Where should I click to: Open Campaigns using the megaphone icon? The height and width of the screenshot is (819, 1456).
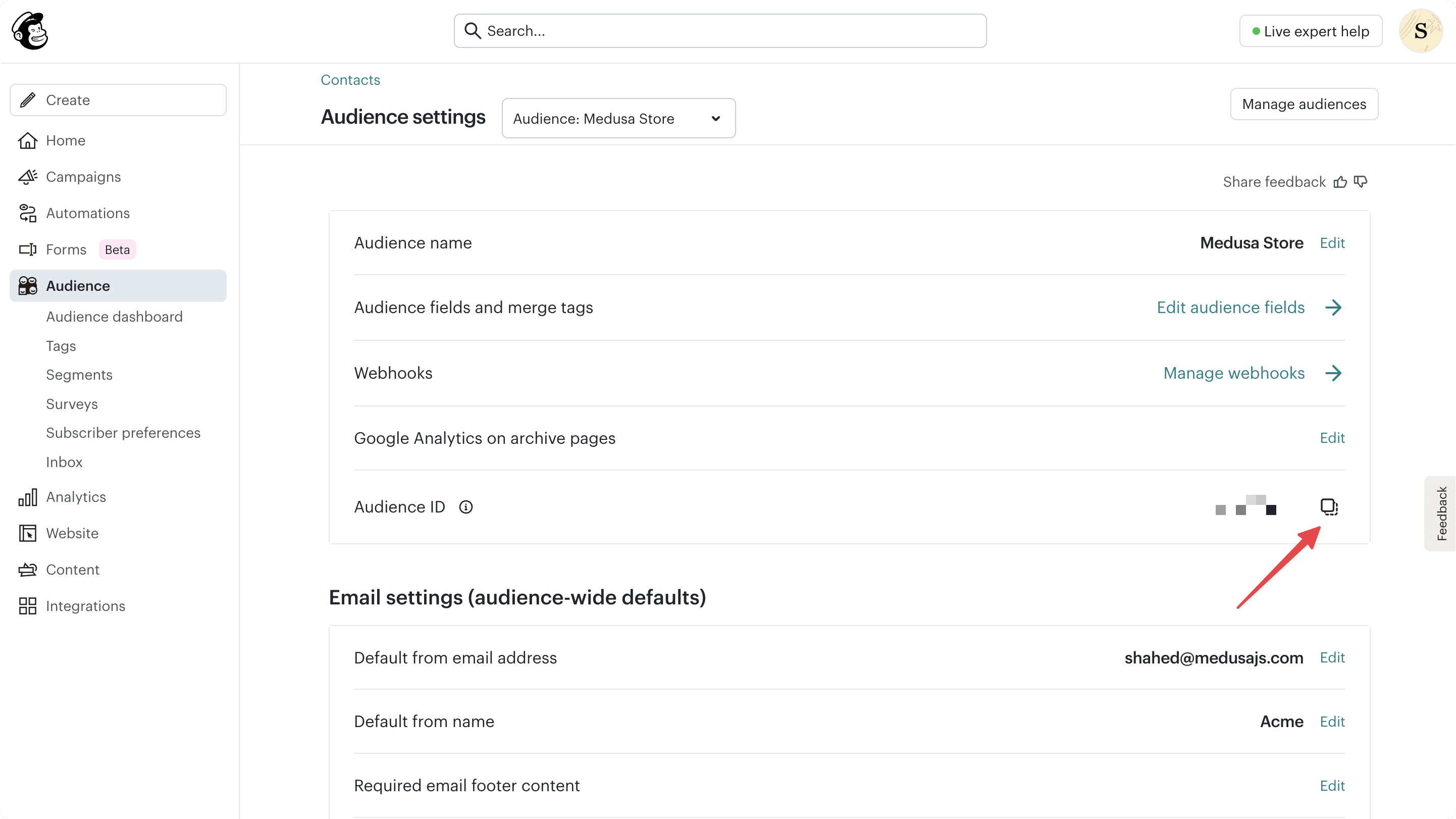click(x=27, y=176)
